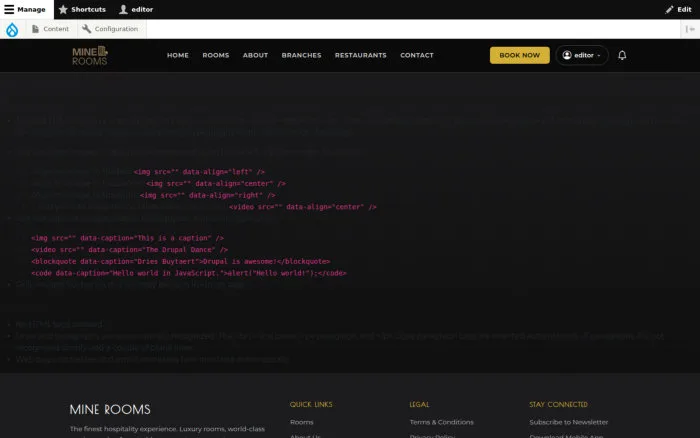Click the 'This is a caption' code line
Image resolution: width=700 pixels, height=438 pixels.
[127, 238]
